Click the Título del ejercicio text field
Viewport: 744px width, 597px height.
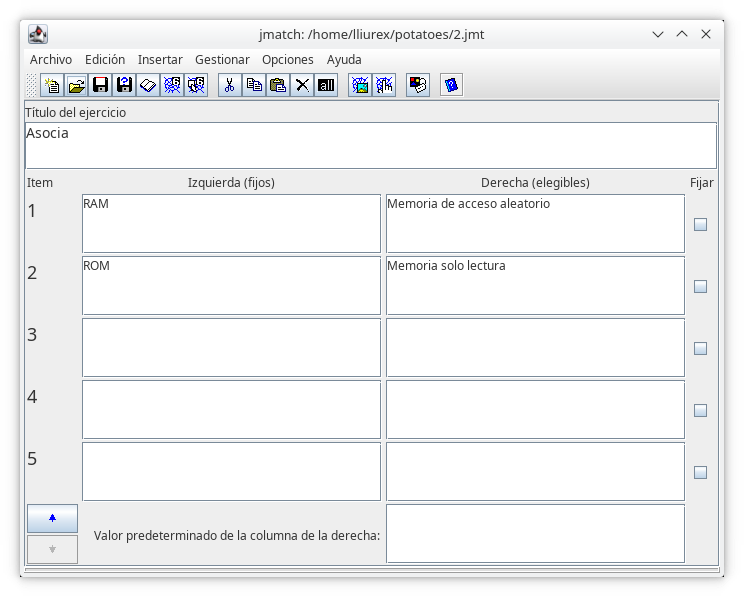[370, 145]
